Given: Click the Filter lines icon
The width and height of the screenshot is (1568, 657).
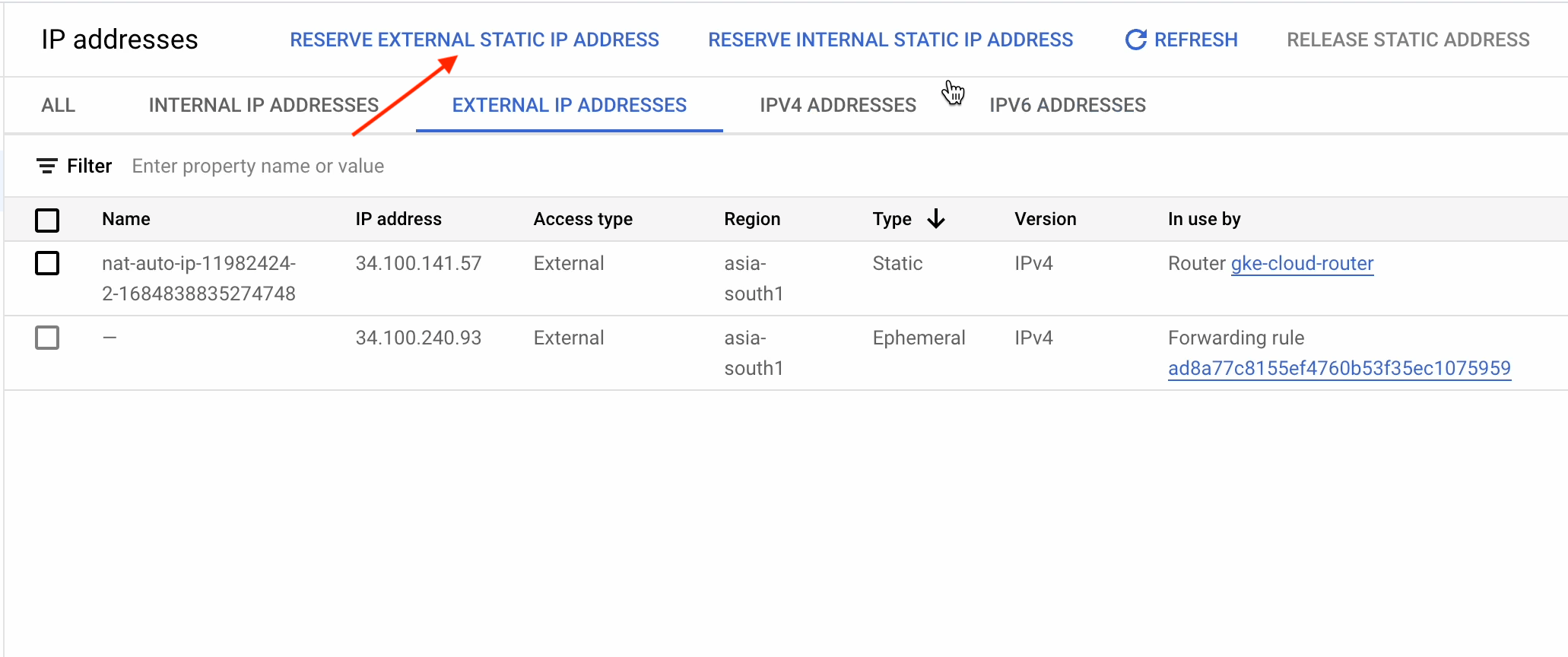Looking at the screenshot, I should (47, 166).
